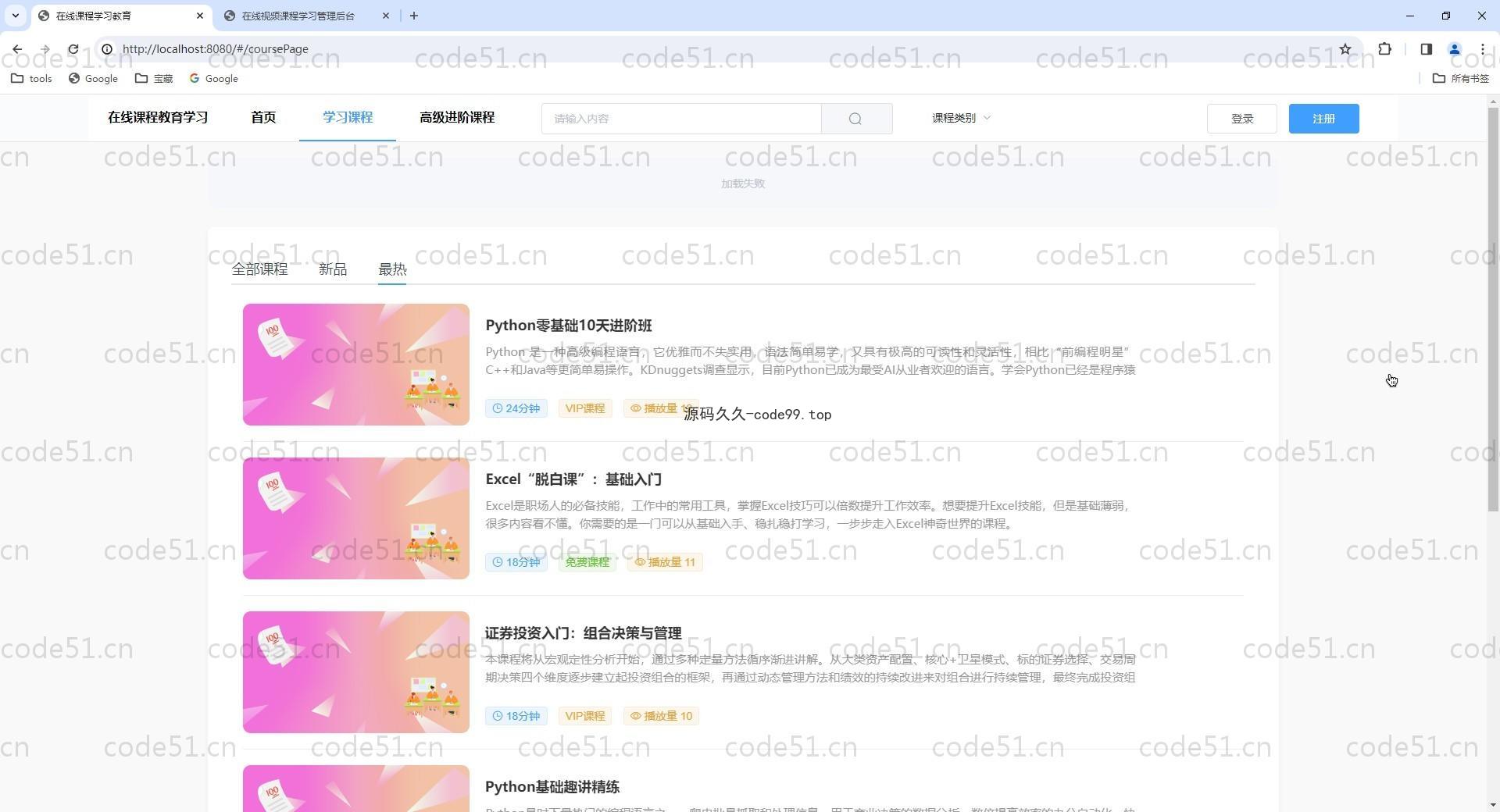Open 证券投资入门 course thumbnail

356,672
